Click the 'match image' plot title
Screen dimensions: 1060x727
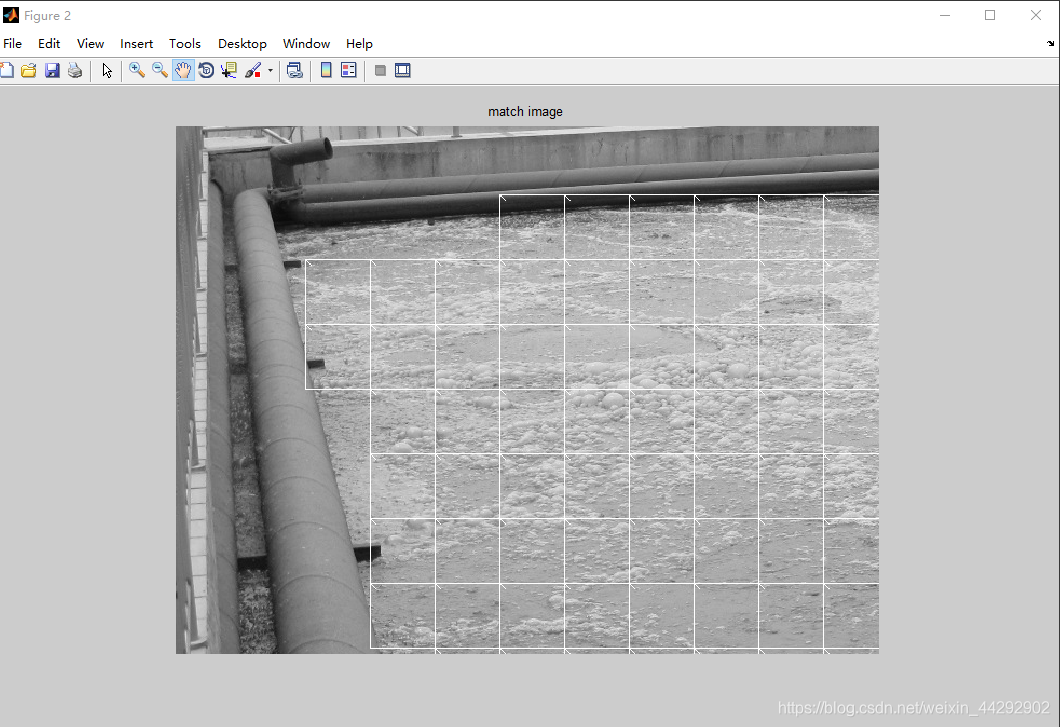525,112
